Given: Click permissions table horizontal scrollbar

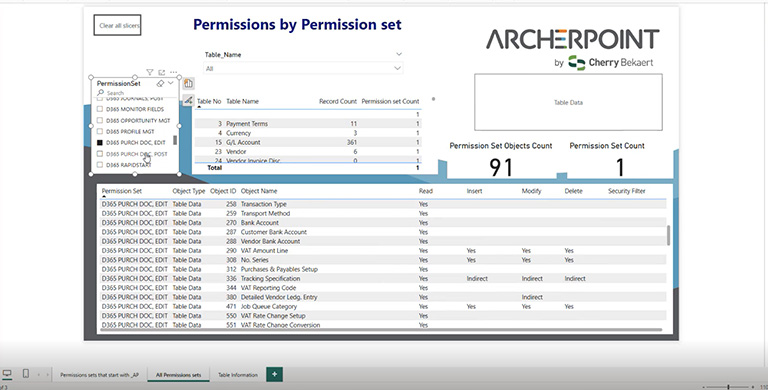Looking at the screenshot, I should 382,330.
